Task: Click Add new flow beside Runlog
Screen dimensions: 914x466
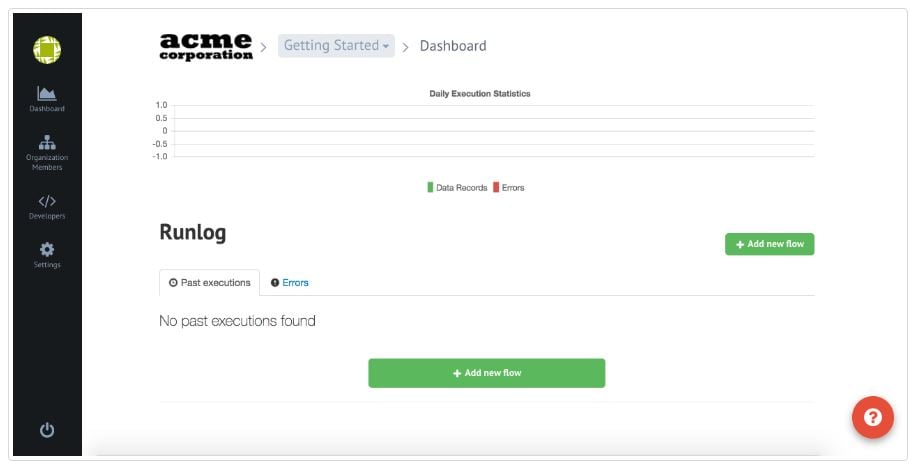Action: click(769, 244)
